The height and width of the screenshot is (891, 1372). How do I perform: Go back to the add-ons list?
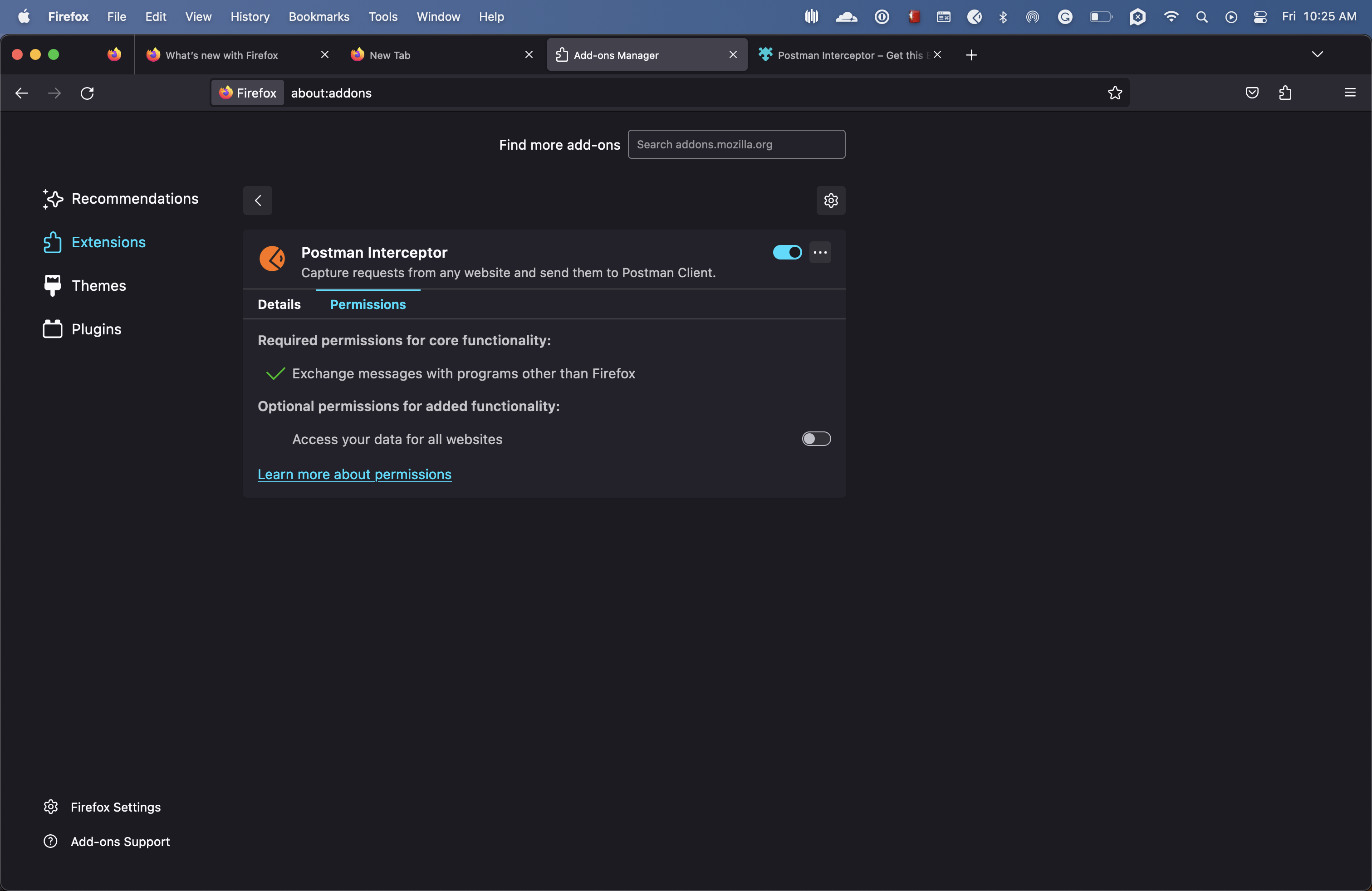[x=257, y=200]
